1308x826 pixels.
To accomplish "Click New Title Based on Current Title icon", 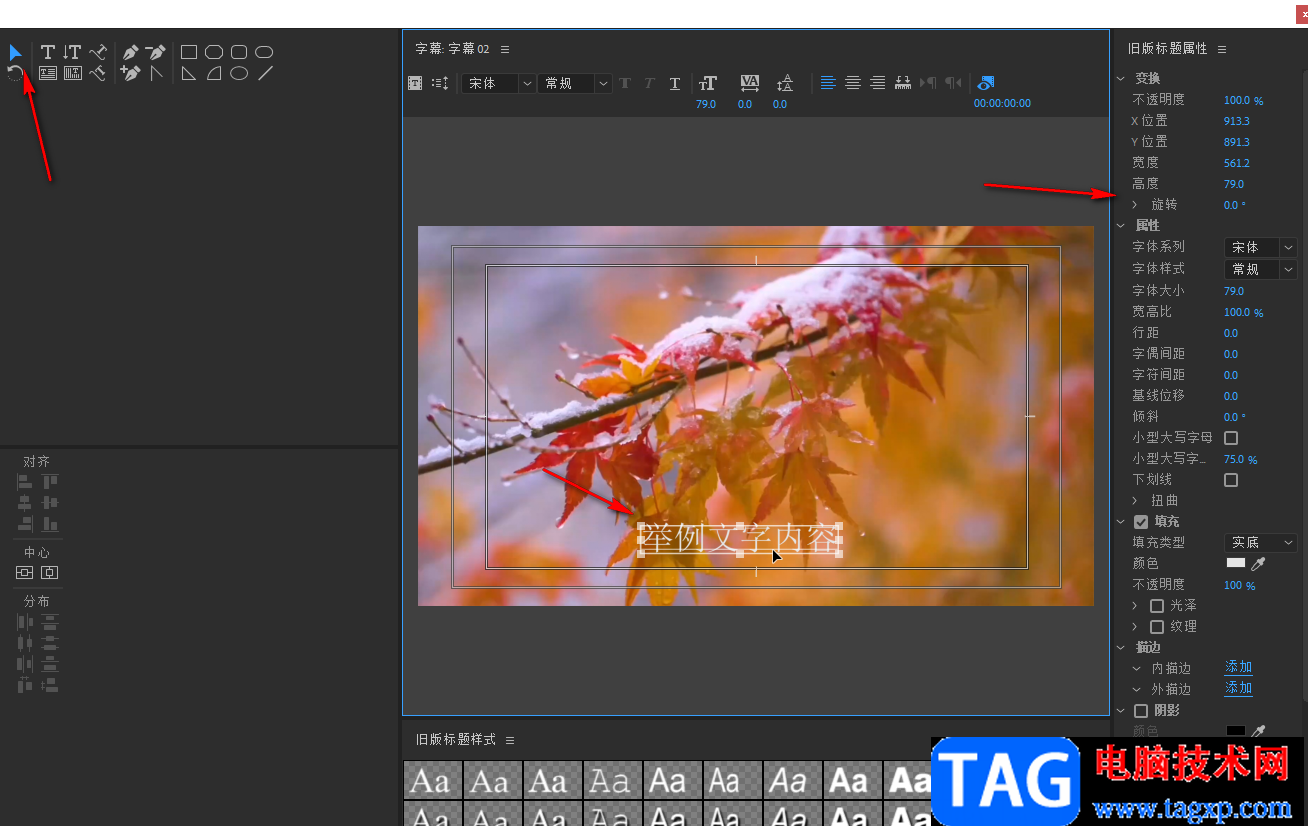I will coord(415,83).
